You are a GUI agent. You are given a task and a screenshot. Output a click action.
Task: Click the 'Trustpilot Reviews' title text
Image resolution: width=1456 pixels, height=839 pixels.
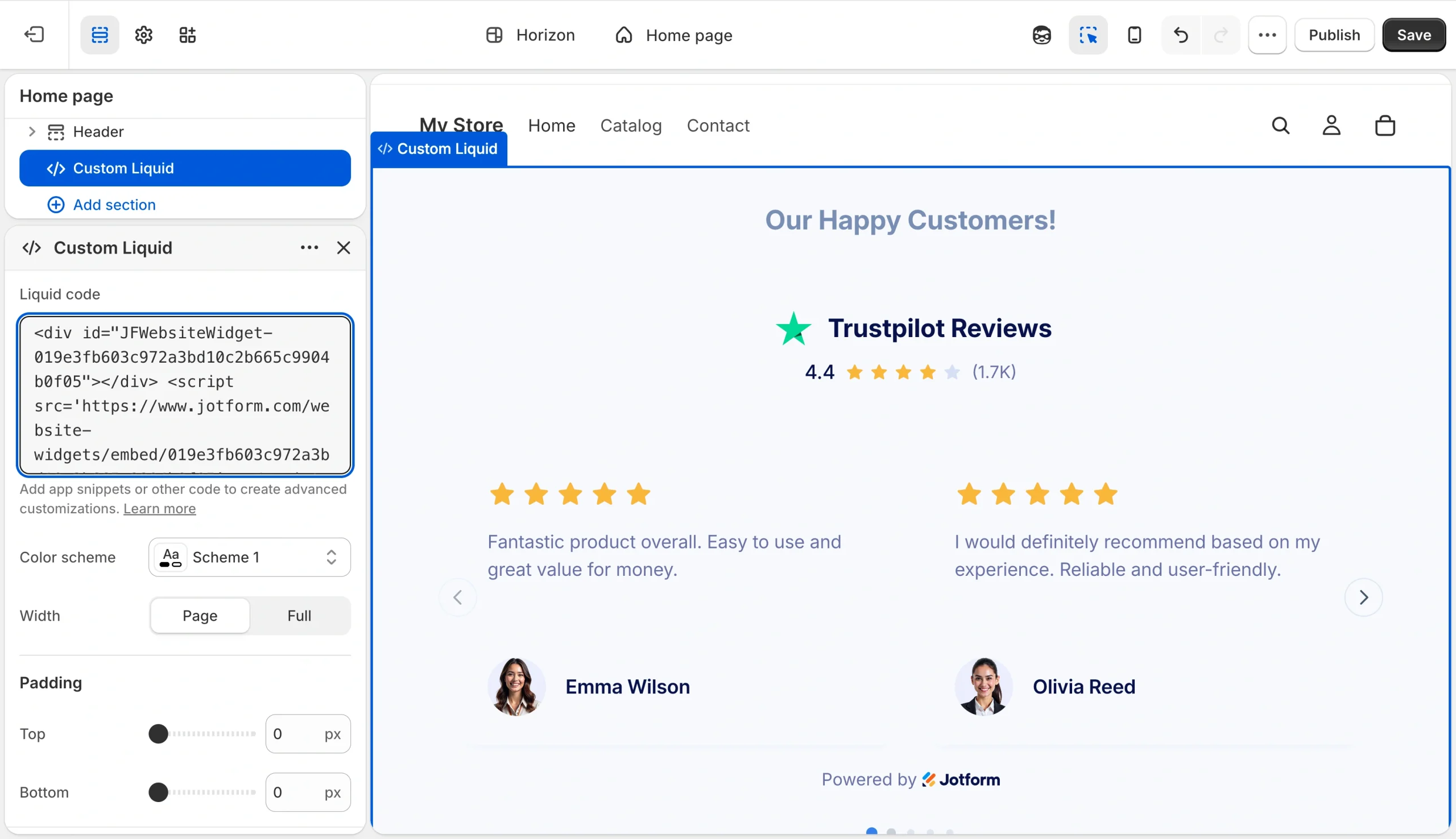click(940, 329)
